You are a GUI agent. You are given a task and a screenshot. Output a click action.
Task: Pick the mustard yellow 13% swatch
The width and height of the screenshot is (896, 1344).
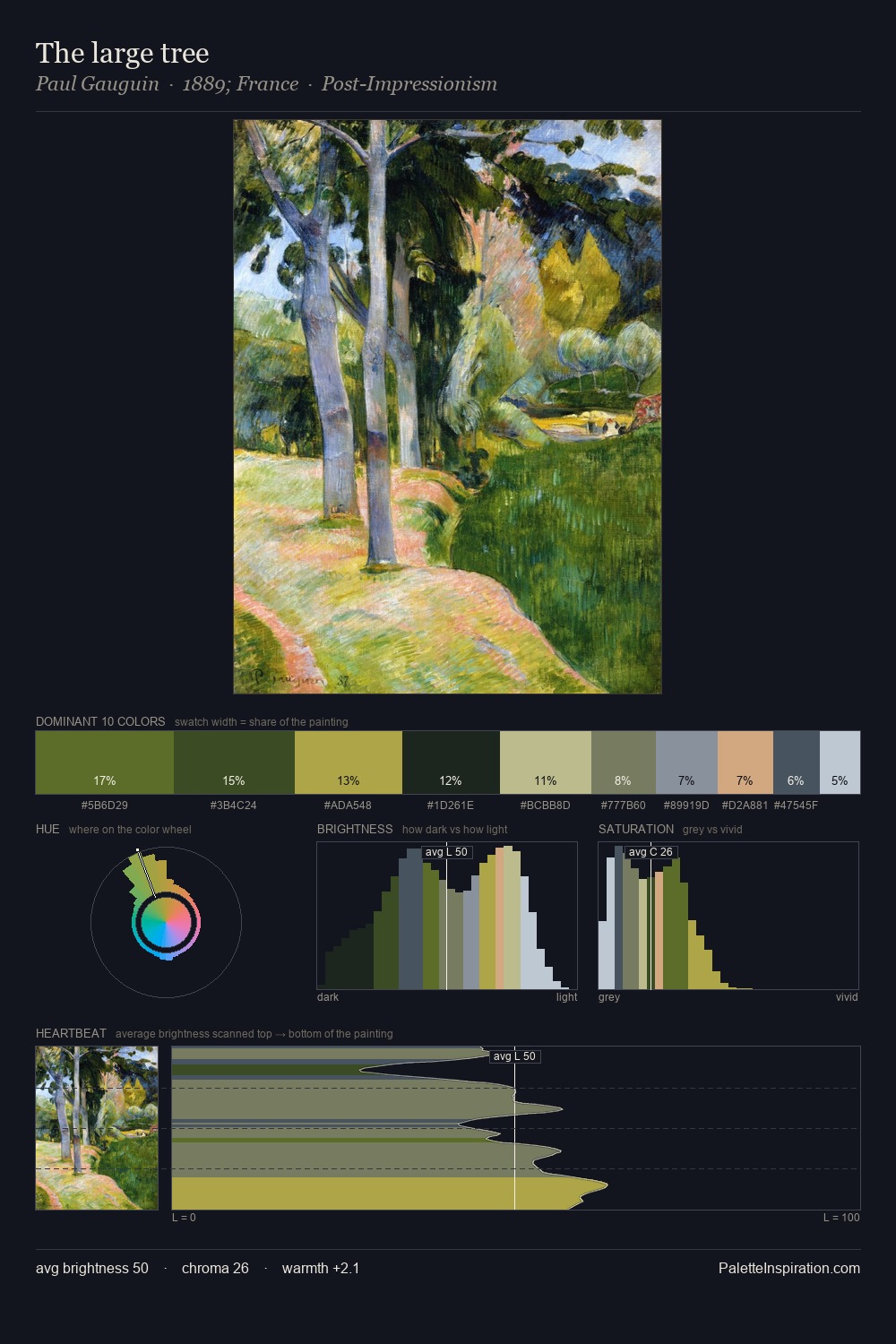(349, 762)
